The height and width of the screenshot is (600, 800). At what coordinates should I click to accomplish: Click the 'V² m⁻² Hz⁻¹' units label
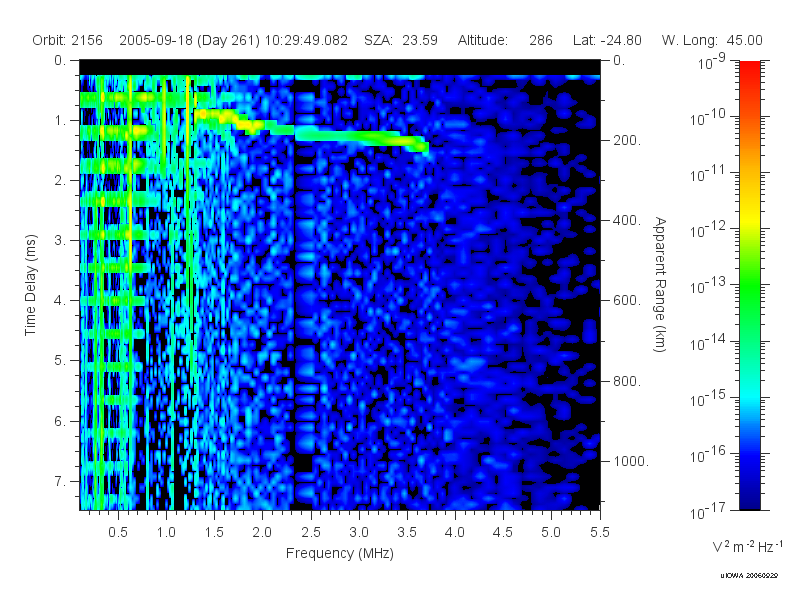tap(748, 546)
